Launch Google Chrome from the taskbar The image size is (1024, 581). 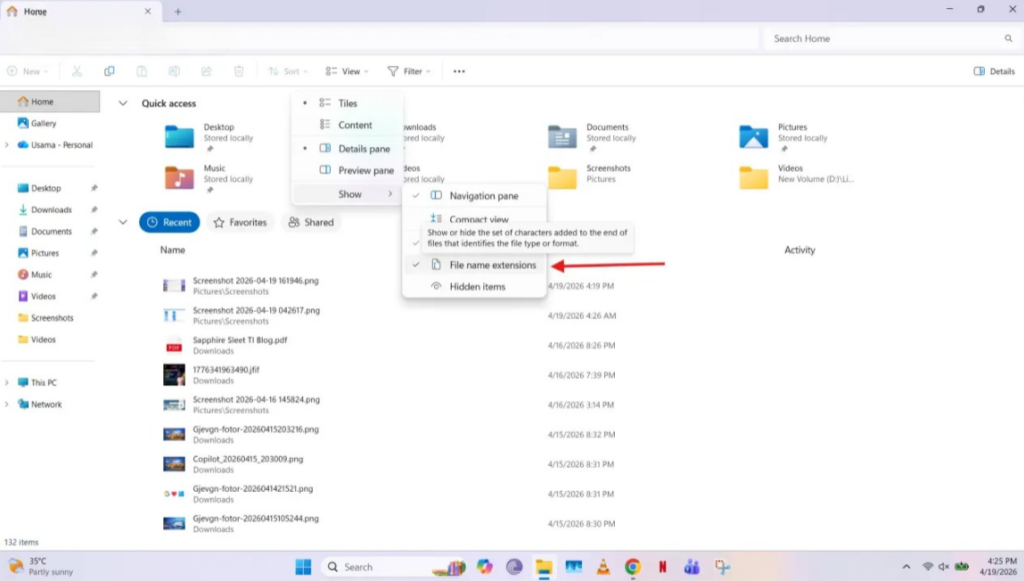point(632,567)
